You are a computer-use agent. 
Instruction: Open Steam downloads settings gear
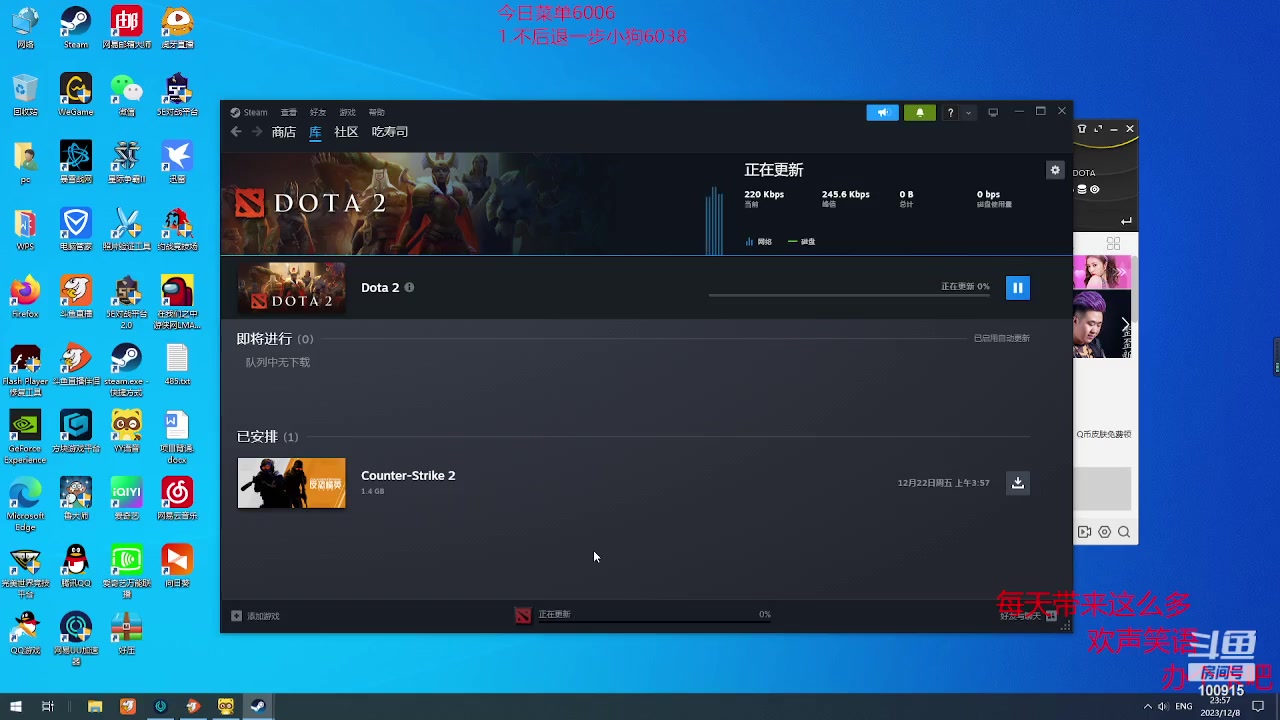coord(1055,170)
